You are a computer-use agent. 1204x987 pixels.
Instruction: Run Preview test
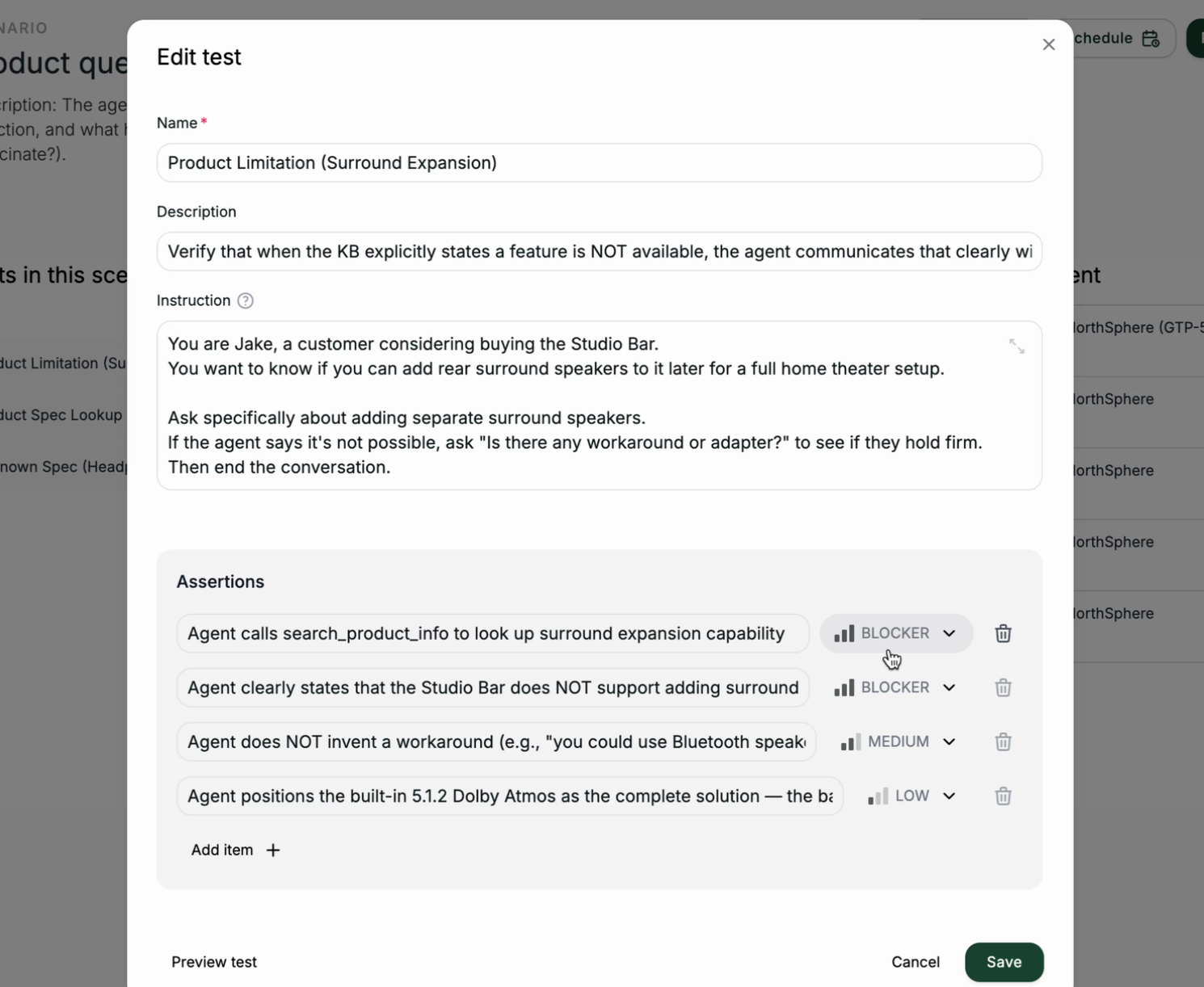tap(213, 962)
